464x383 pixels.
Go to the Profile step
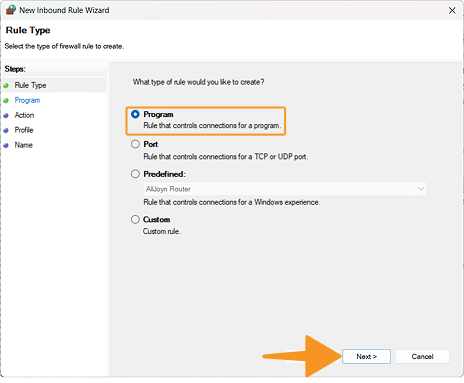(24, 130)
